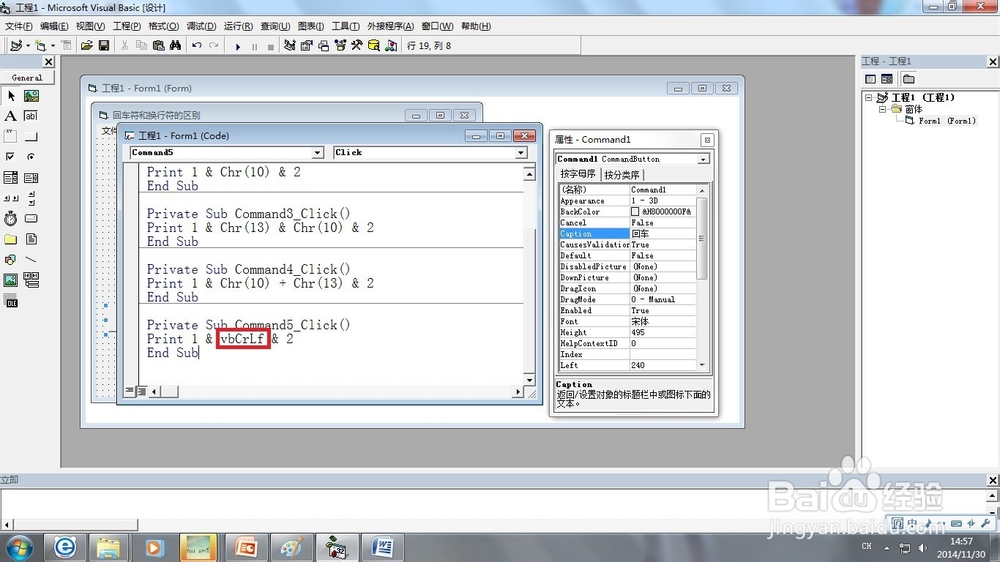Select the Pointer tool in toolbox
This screenshot has width=1000, height=562.
pos(11,96)
